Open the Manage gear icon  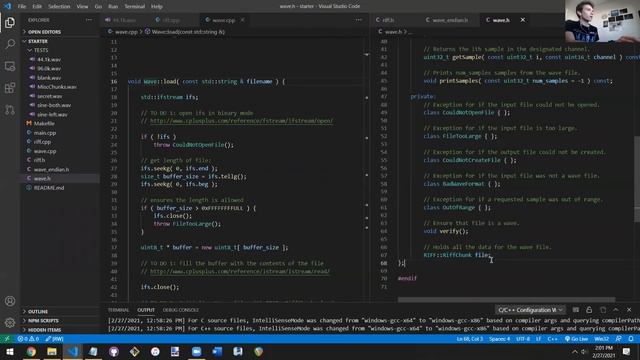tap(10, 323)
